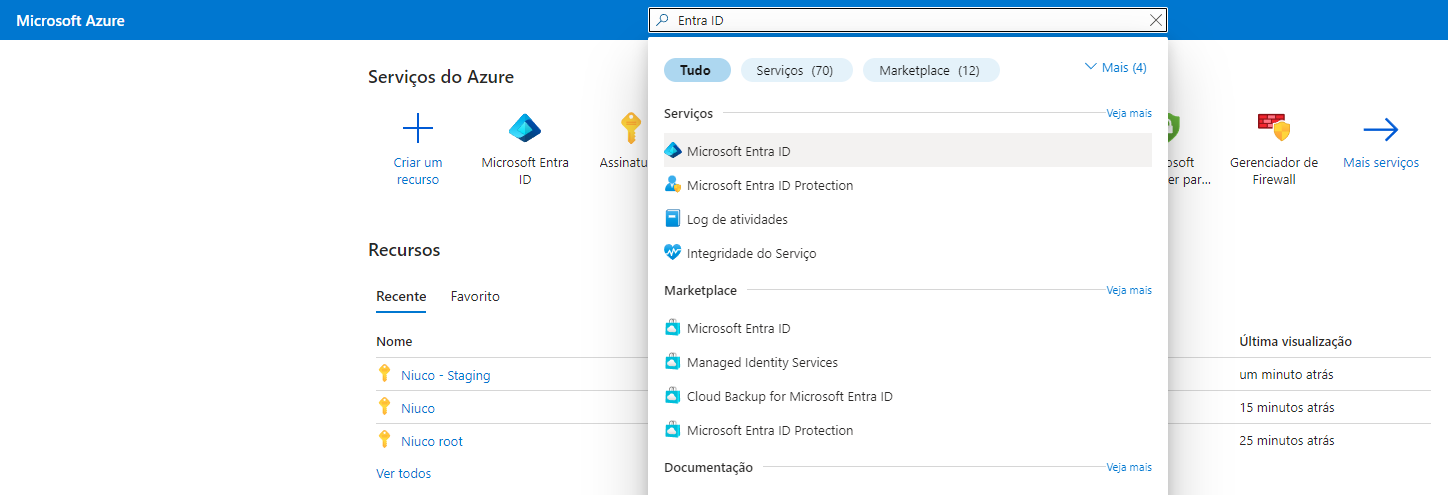Open Cloud Backup for Microsoft Entra ID result
The height and width of the screenshot is (495, 1448).
point(908,396)
